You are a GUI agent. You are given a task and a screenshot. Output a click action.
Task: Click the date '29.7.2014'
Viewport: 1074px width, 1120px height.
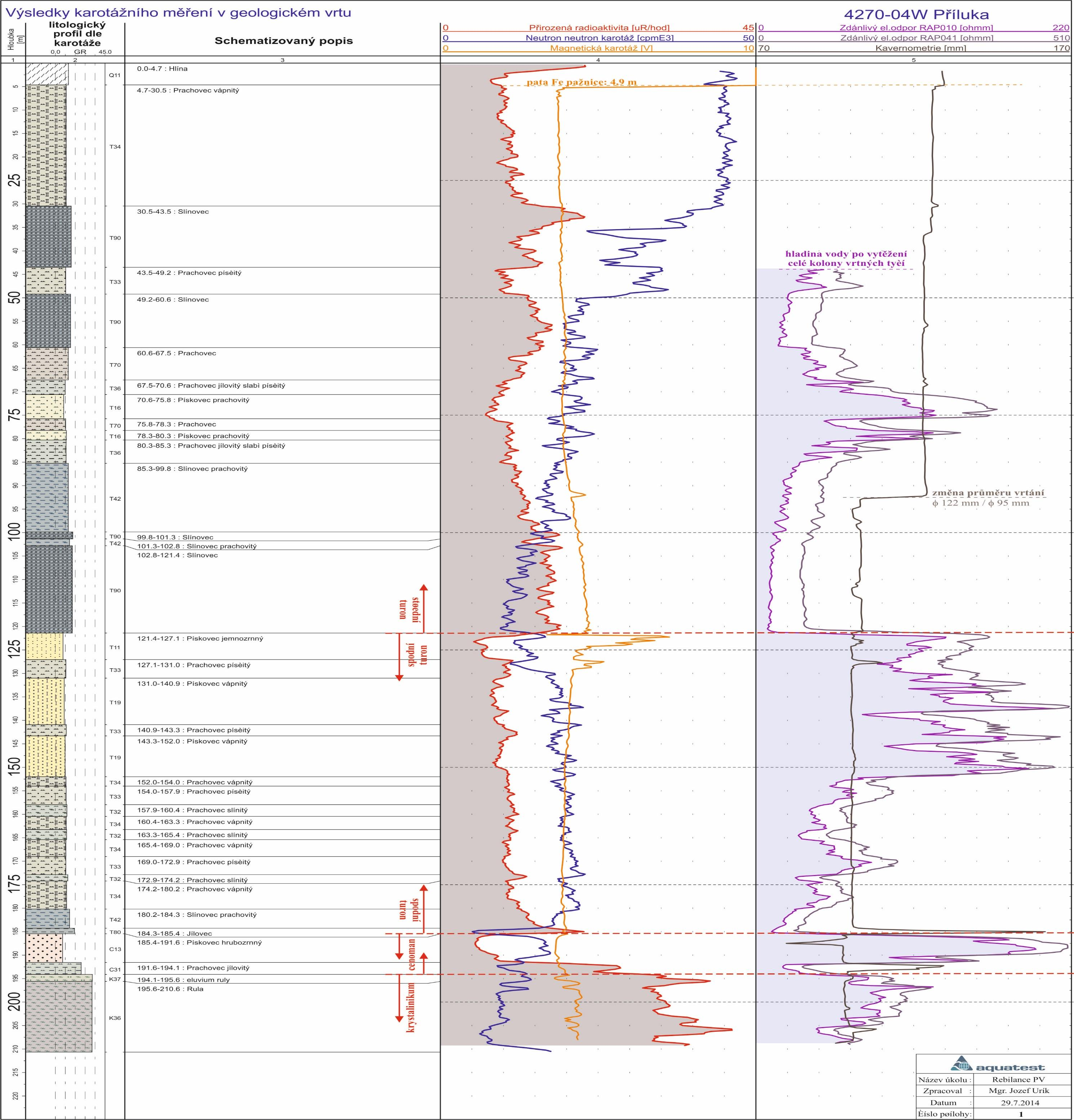(x=1020, y=1103)
